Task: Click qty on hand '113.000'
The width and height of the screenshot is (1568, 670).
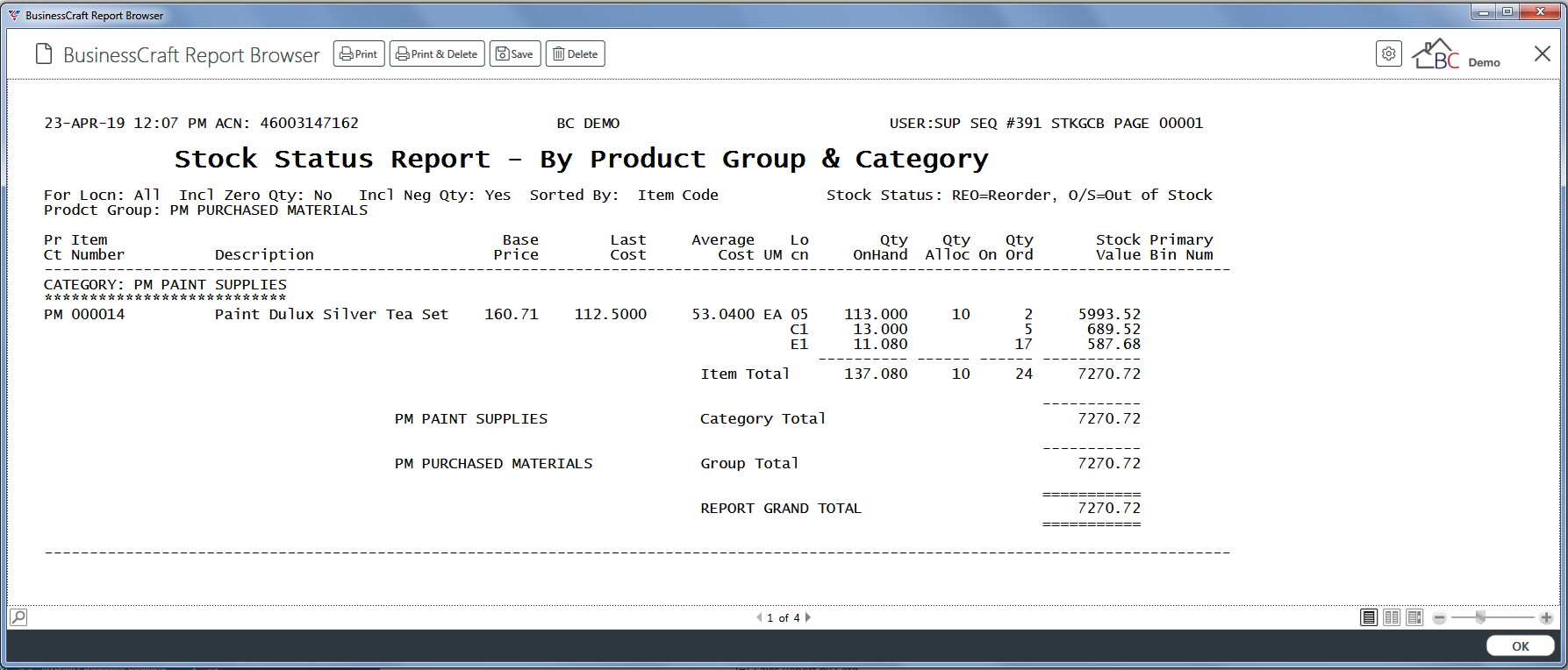Action: 877,314
